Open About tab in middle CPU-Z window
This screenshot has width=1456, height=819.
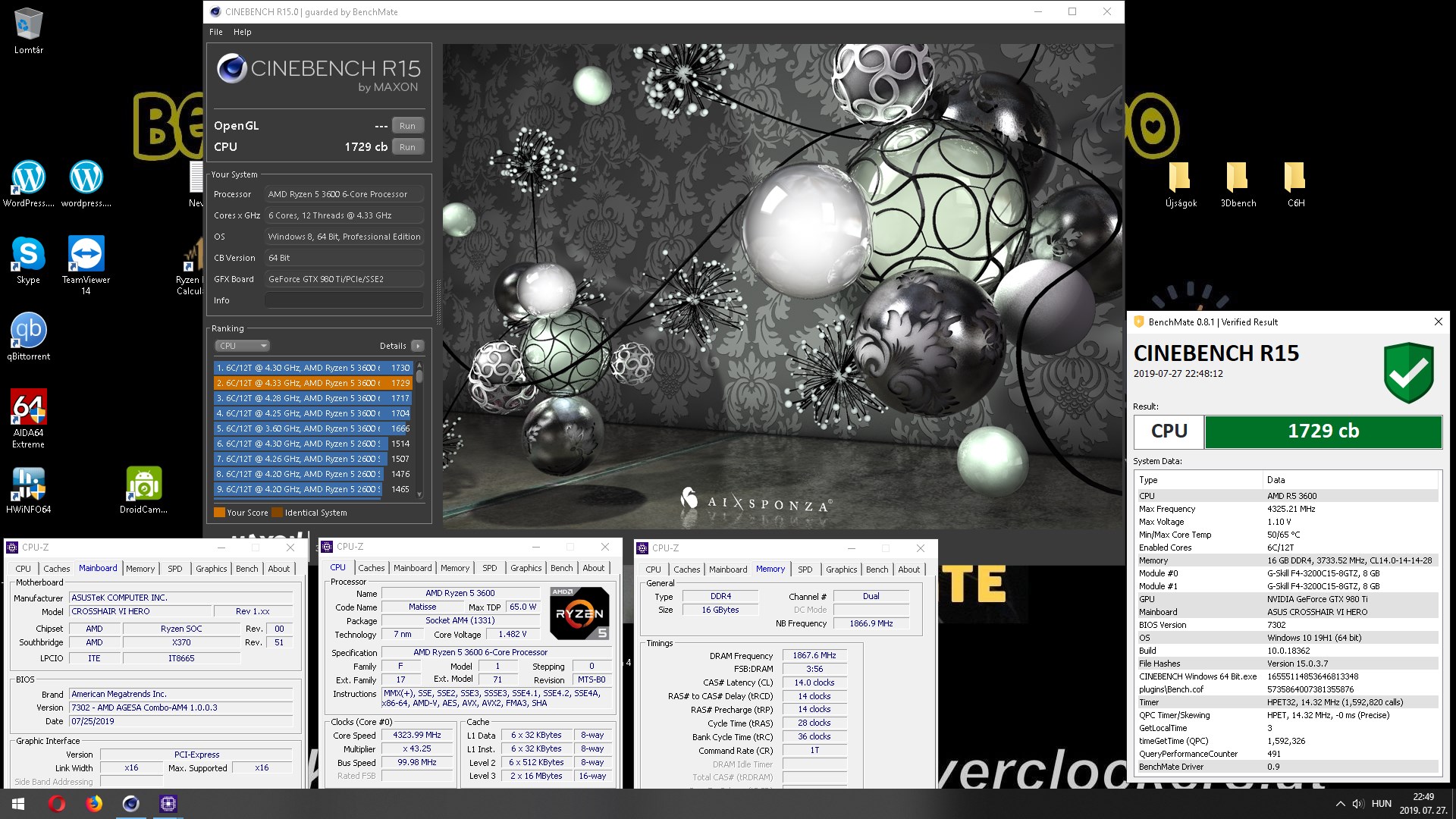(594, 568)
